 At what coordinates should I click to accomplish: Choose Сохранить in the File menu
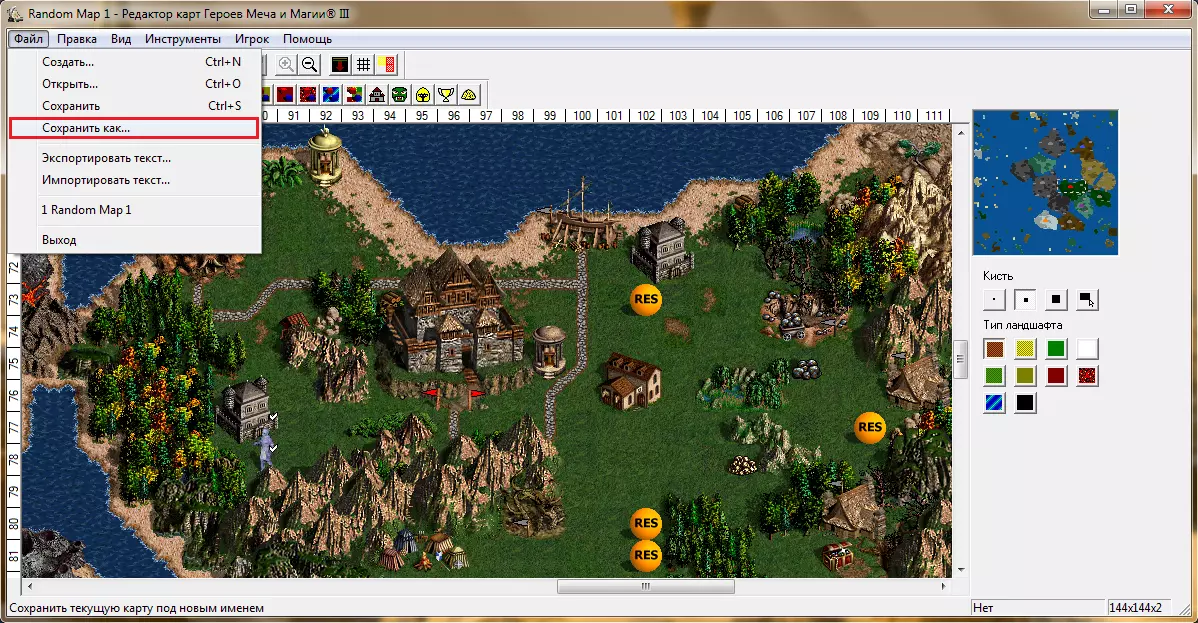(134, 106)
